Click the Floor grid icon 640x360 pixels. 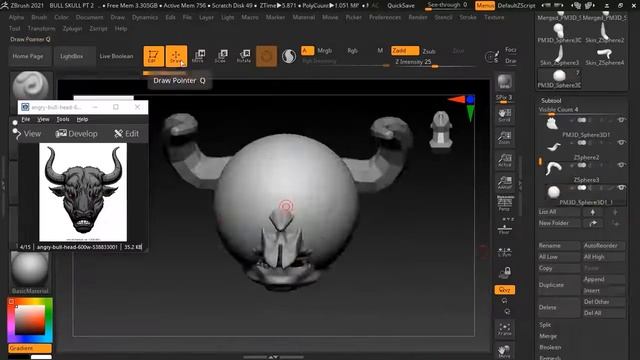click(504, 228)
